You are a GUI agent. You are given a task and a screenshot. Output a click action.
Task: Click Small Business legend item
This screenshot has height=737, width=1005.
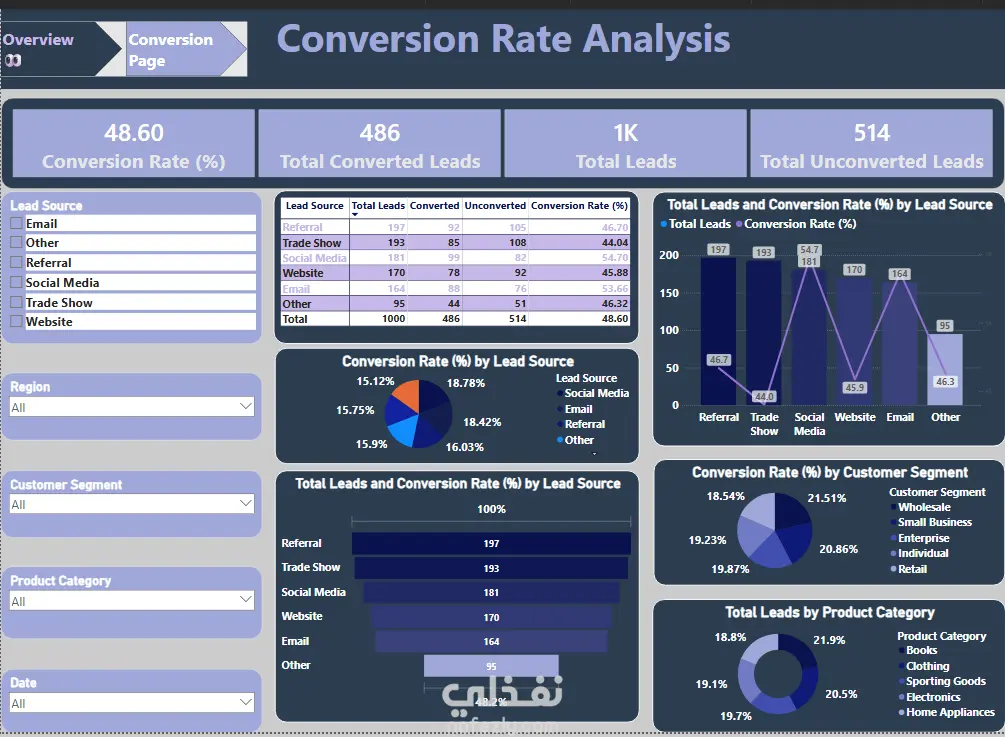[931, 522]
